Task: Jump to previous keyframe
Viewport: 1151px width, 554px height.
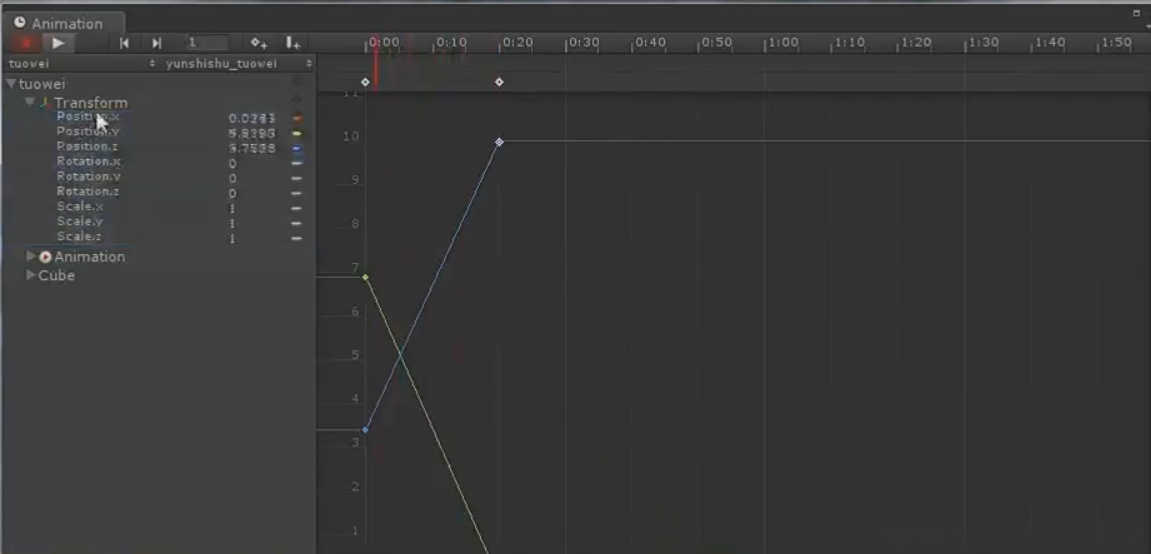Action: (x=124, y=43)
